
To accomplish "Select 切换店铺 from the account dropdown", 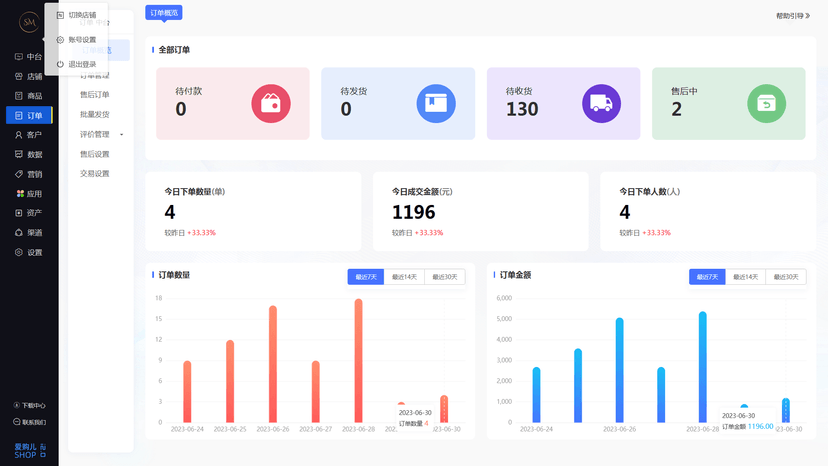I will 82,15.
